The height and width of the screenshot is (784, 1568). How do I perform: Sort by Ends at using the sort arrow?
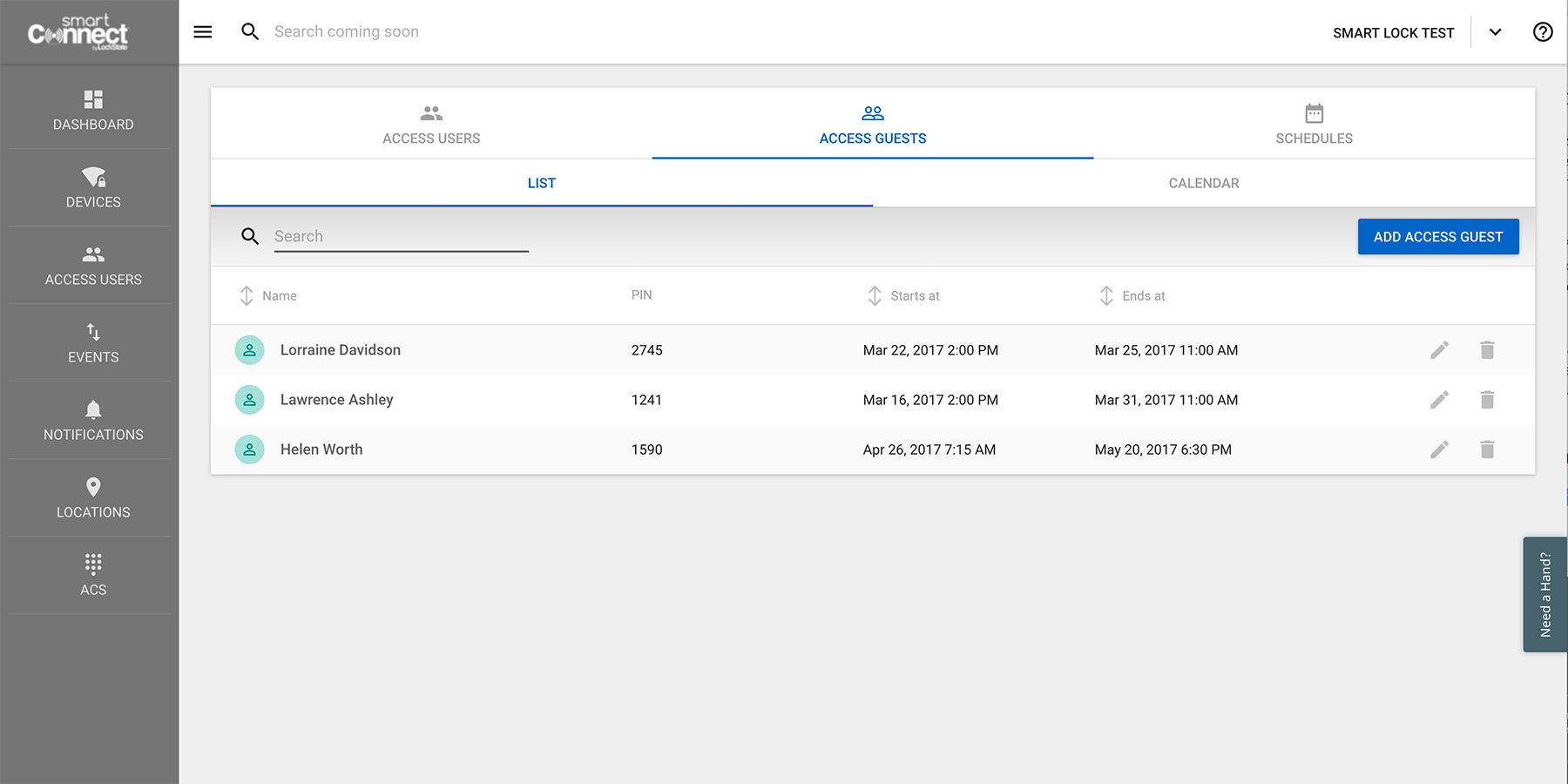[x=1106, y=296]
